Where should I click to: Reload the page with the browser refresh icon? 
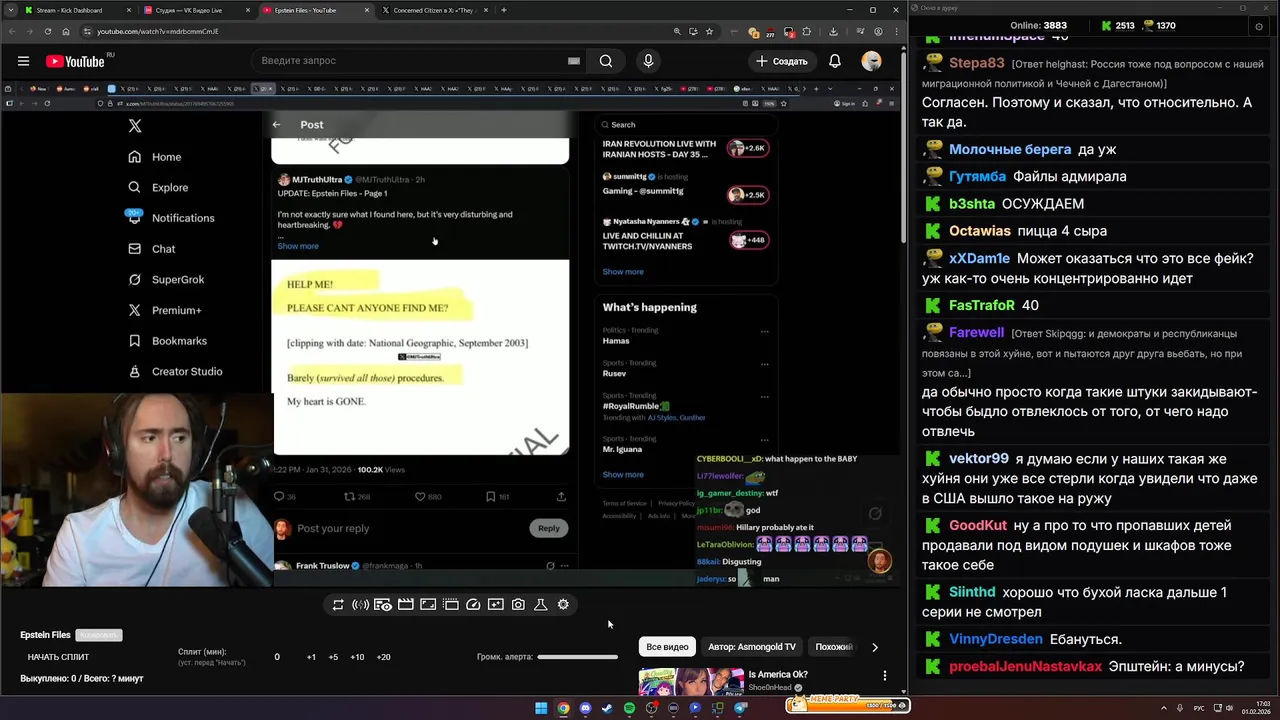click(x=47, y=31)
